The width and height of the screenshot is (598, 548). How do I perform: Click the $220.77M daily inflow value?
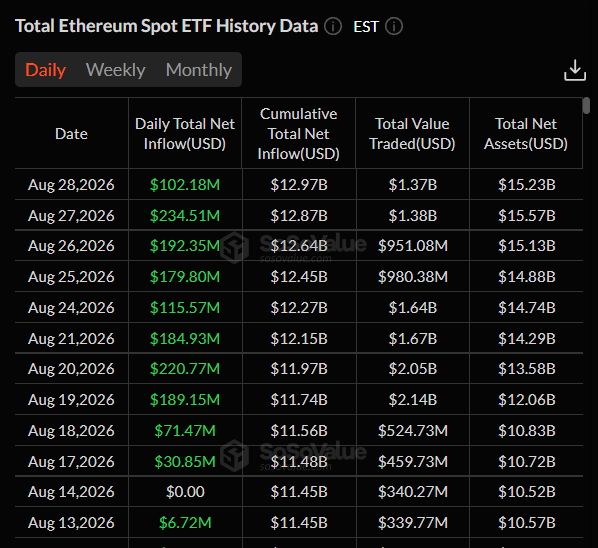185,368
